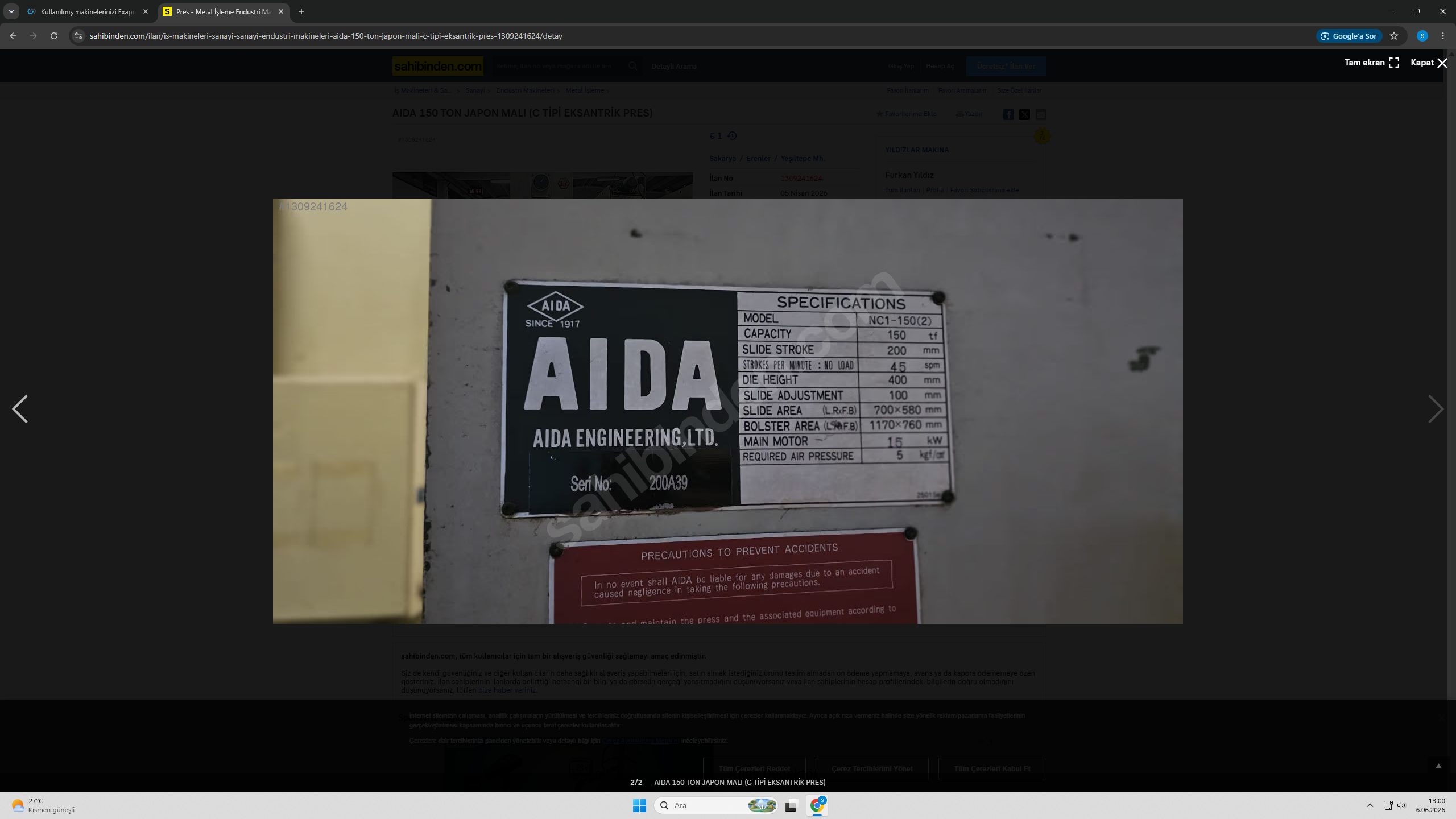Click the Chrome icon in the taskbar
Image resolution: width=1456 pixels, height=819 pixels.
(x=817, y=805)
